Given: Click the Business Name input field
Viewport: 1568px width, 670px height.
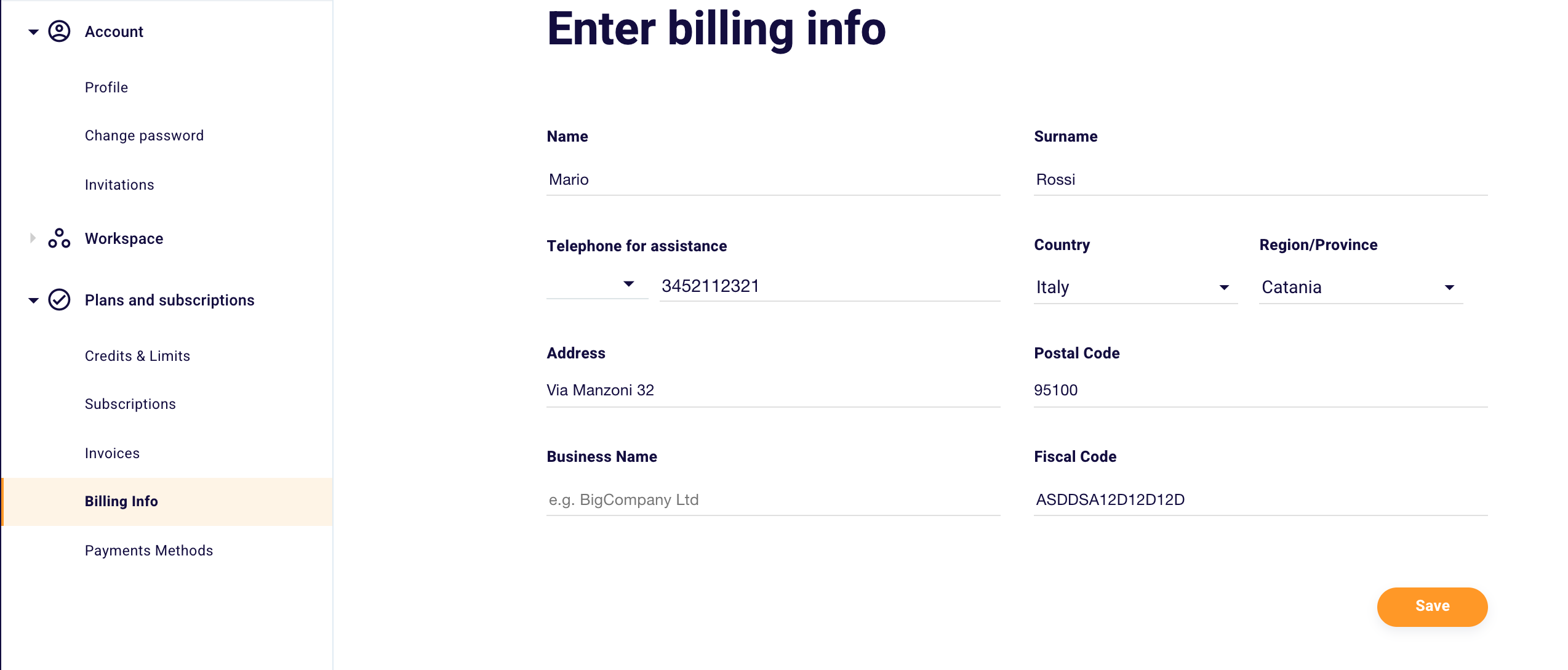Looking at the screenshot, I should (772, 499).
